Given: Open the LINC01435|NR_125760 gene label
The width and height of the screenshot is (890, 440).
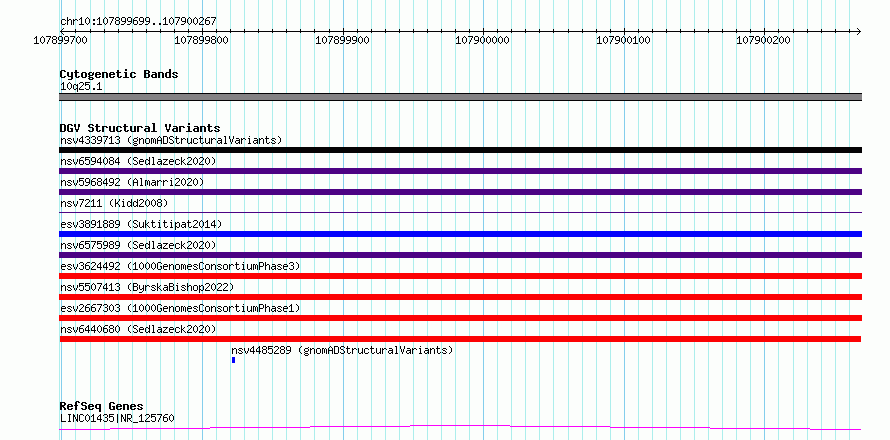Looking at the screenshot, I should coord(117,419).
